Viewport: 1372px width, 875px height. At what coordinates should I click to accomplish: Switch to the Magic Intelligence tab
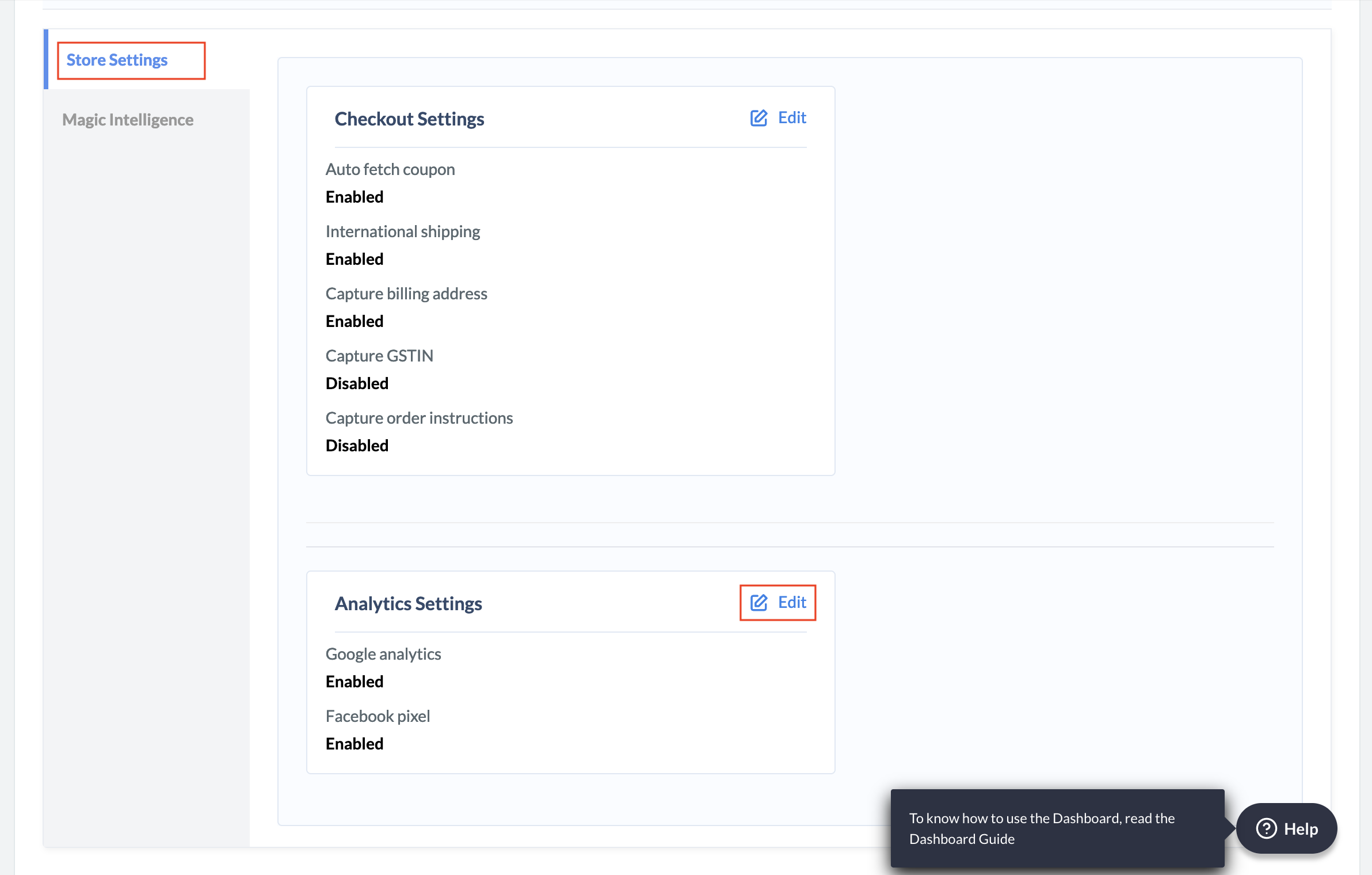[128, 119]
